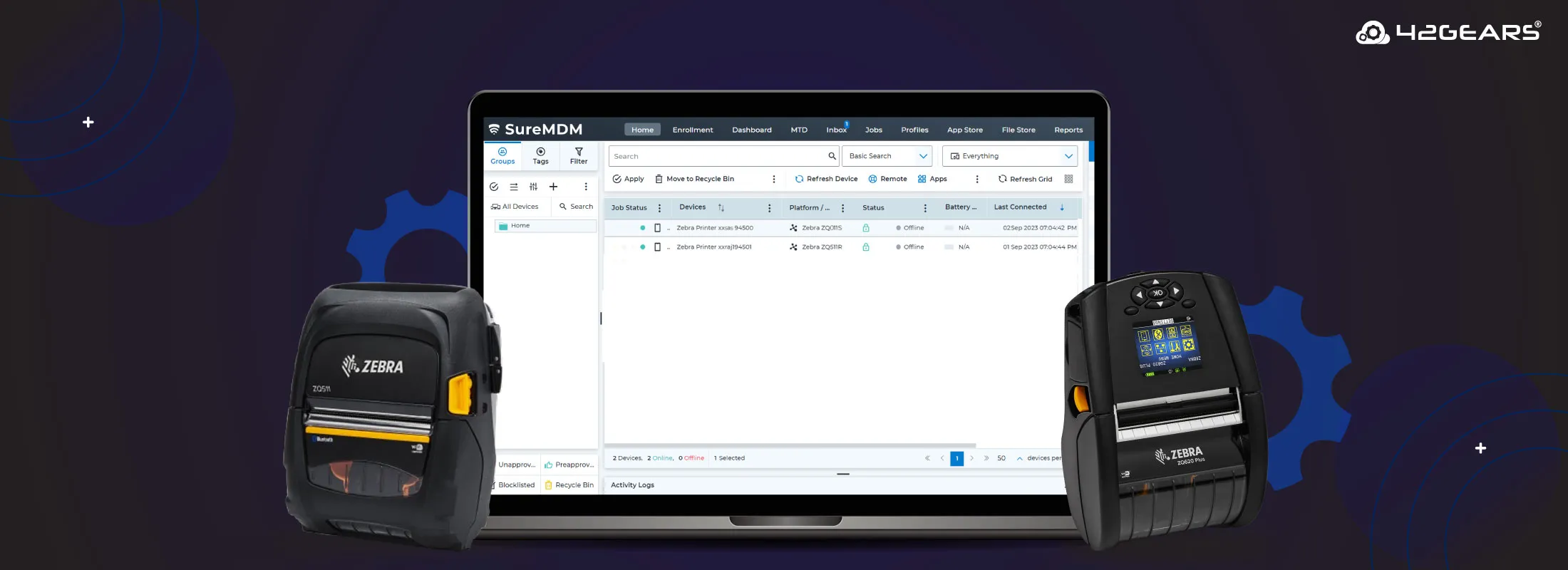1568x570 pixels.
Task: Click the 02Sep 2023 07:04:42 PM timestamp
Action: point(1040,228)
